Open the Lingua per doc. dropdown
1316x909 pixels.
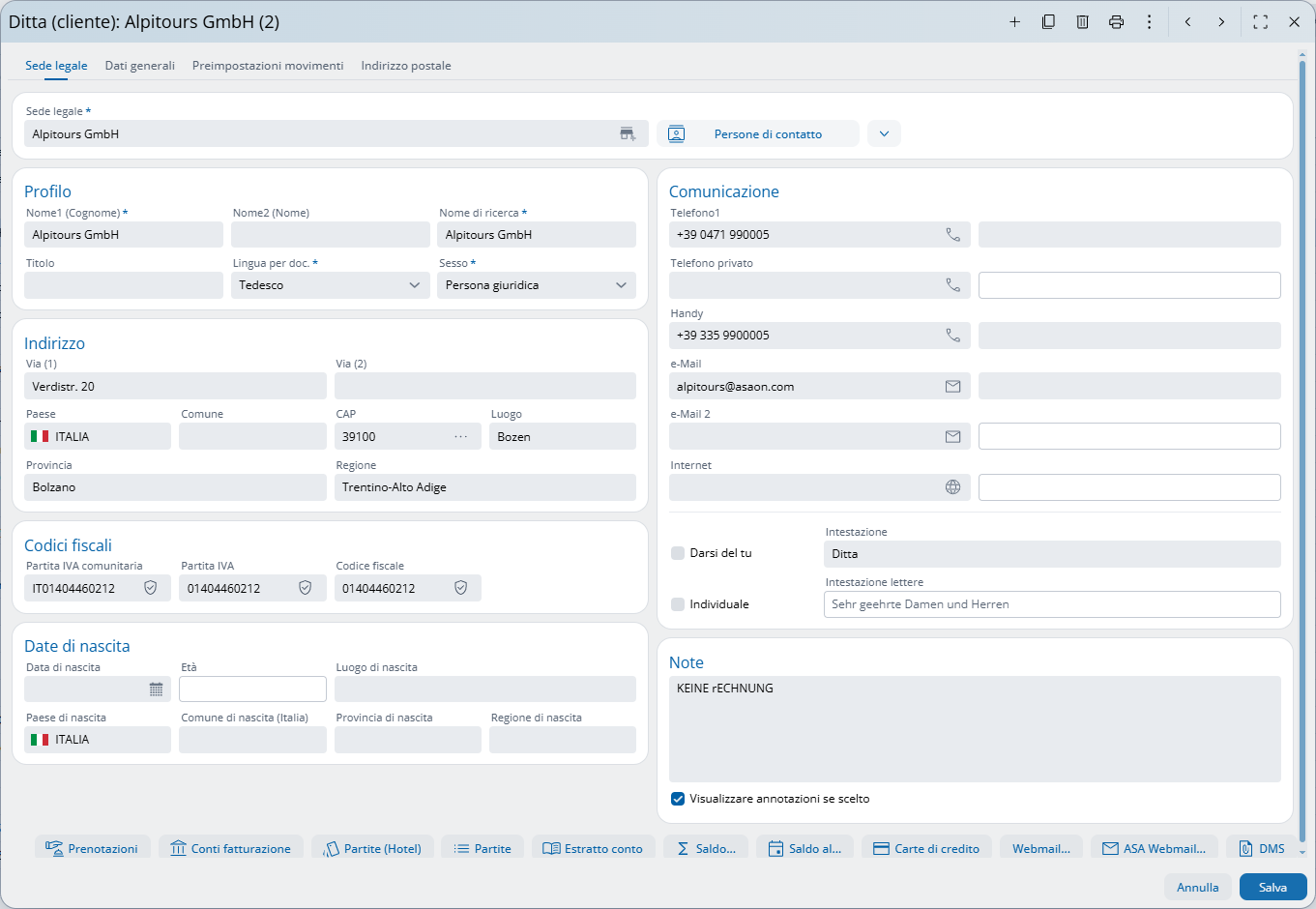tap(330, 285)
